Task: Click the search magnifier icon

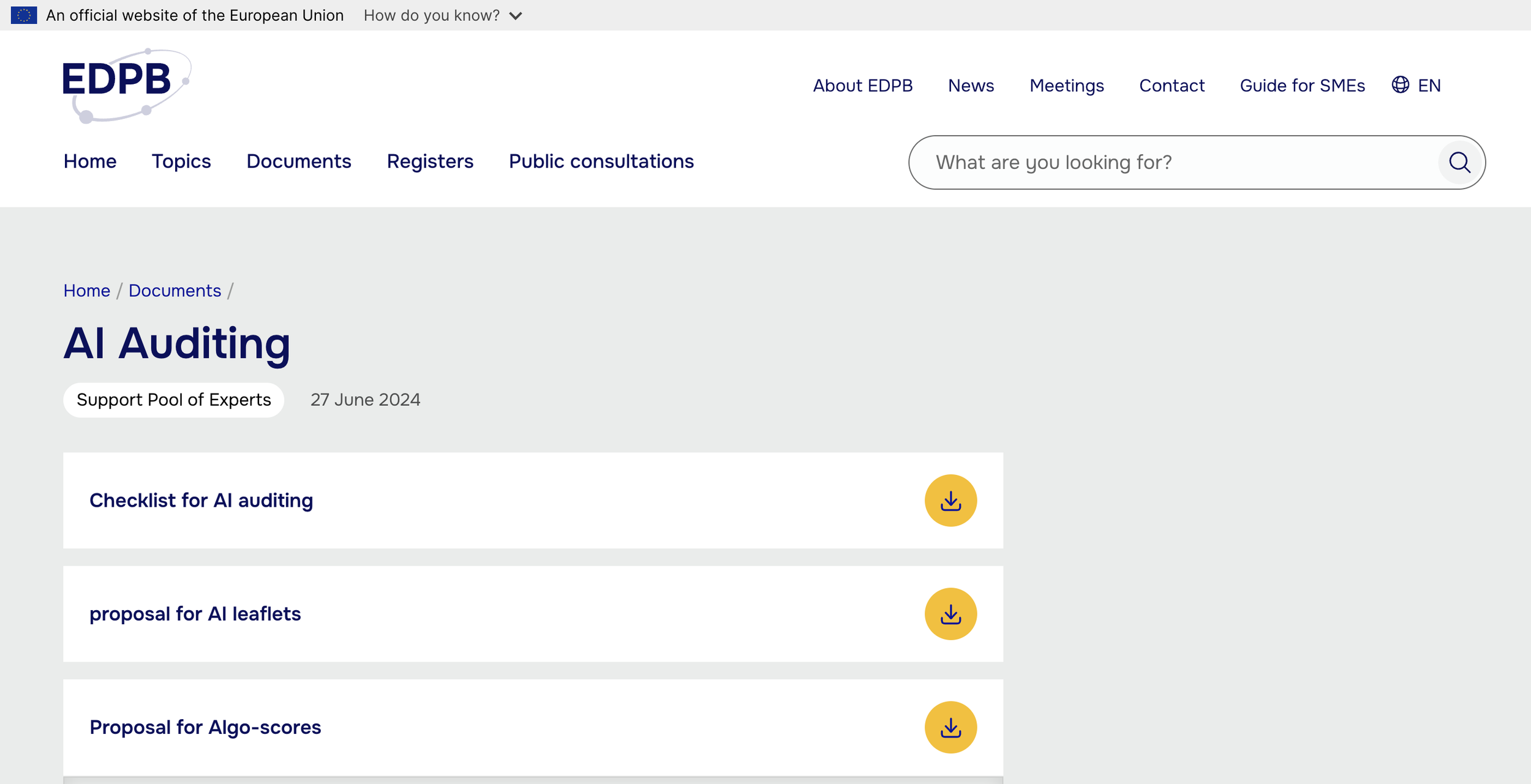Action: [x=1459, y=162]
